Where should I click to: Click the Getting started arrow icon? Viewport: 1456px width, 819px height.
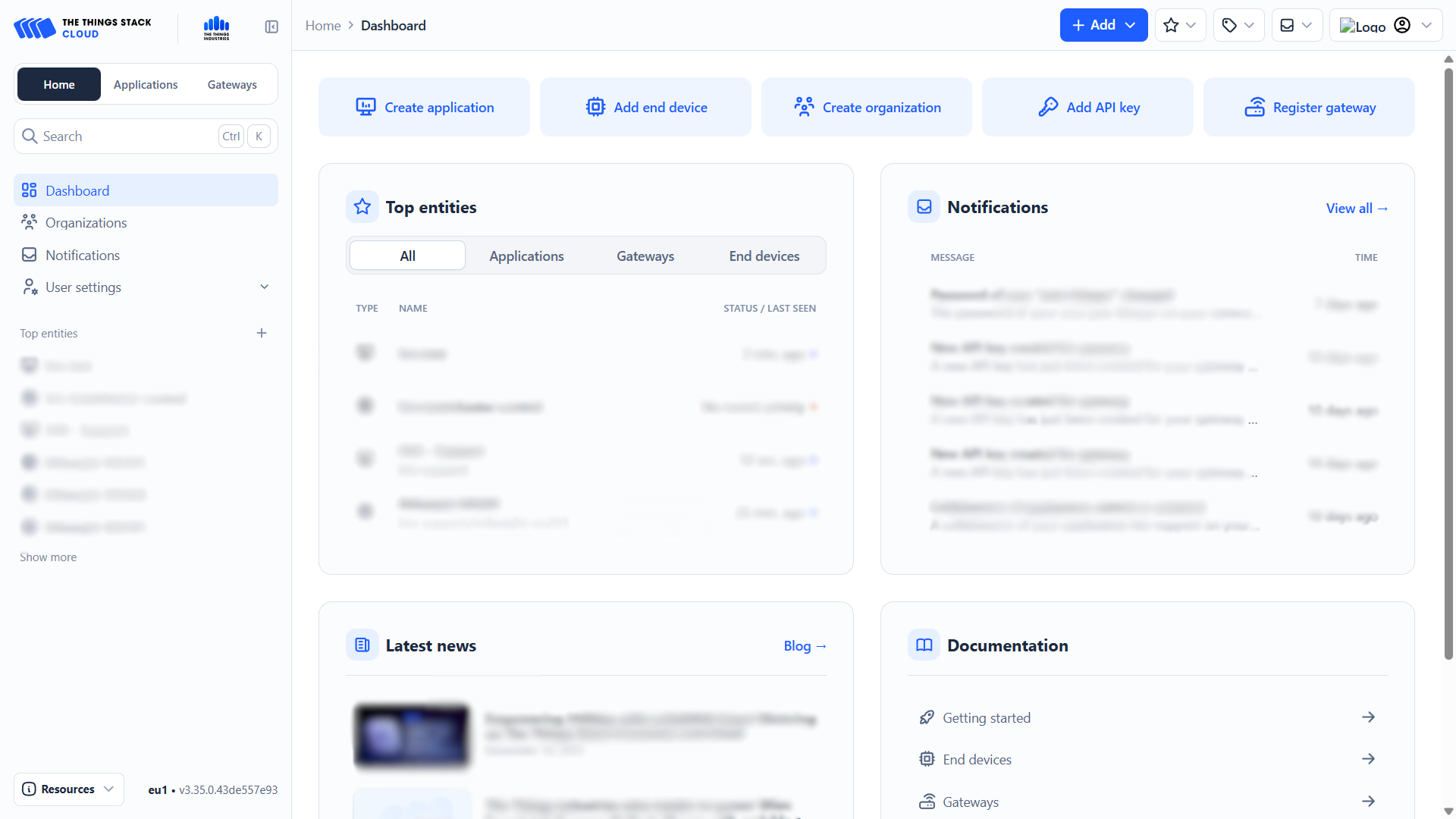pos(1368,717)
